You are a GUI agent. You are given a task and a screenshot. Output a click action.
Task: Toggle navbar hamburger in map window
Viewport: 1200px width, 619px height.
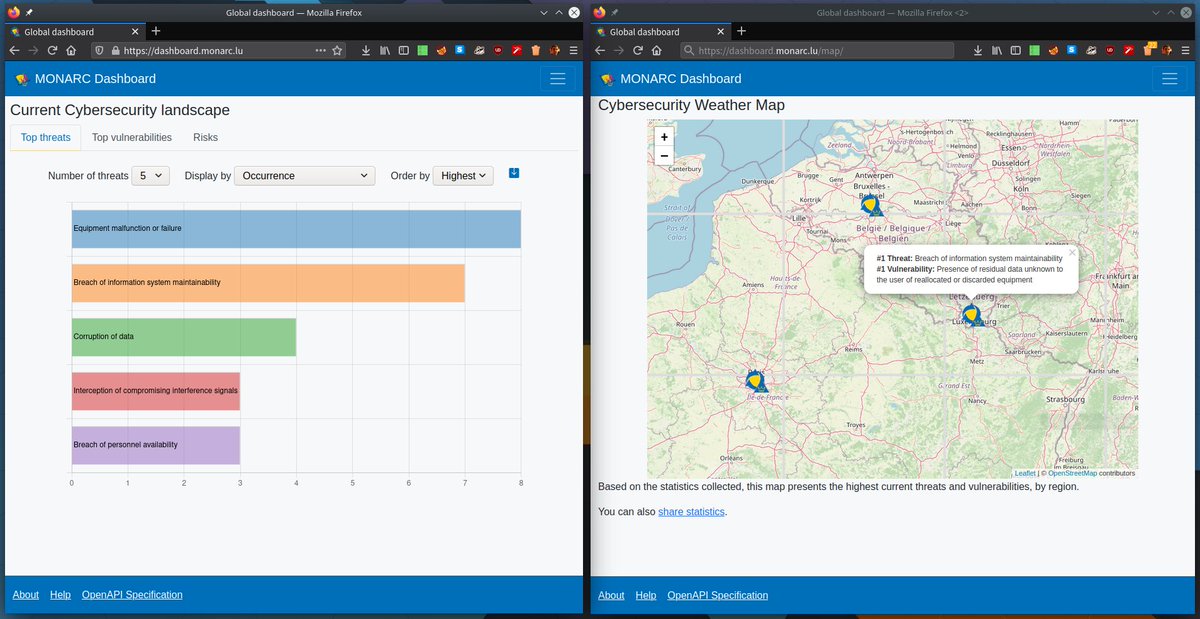1165,78
